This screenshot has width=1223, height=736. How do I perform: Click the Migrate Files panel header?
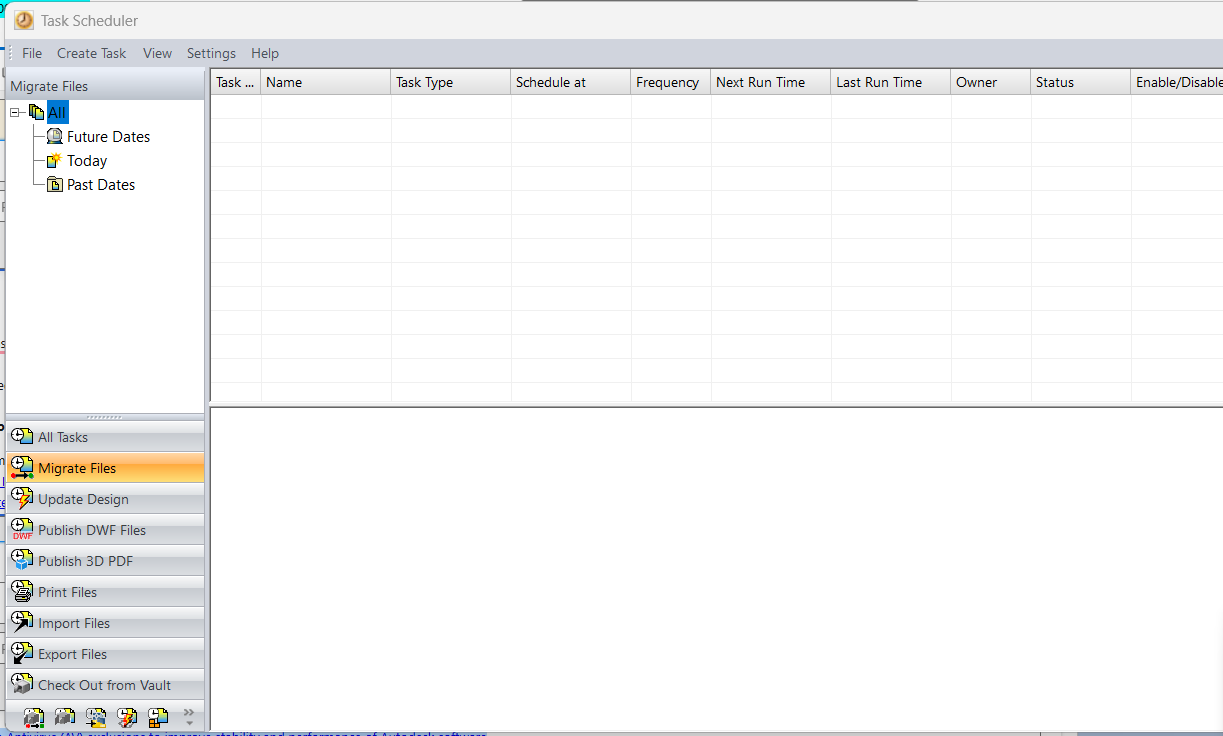click(x=105, y=86)
